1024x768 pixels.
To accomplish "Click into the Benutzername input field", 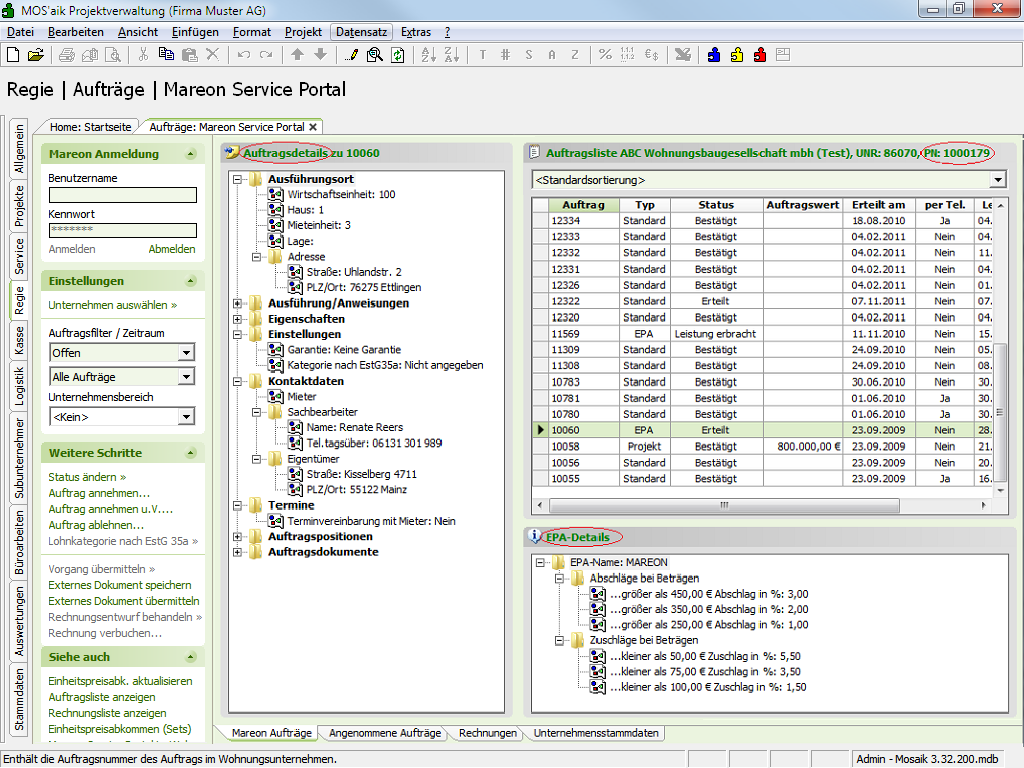I will click(123, 195).
